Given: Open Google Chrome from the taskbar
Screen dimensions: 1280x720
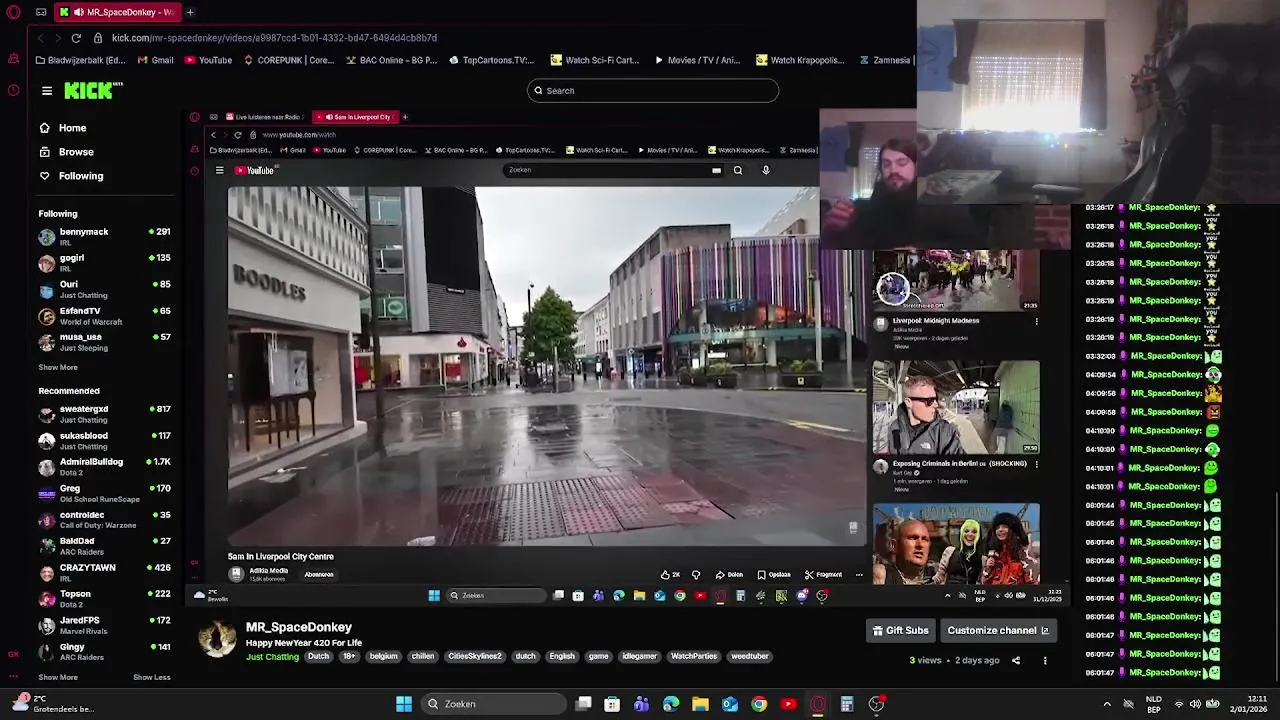Looking at the screenshot, I should [759, 704].
